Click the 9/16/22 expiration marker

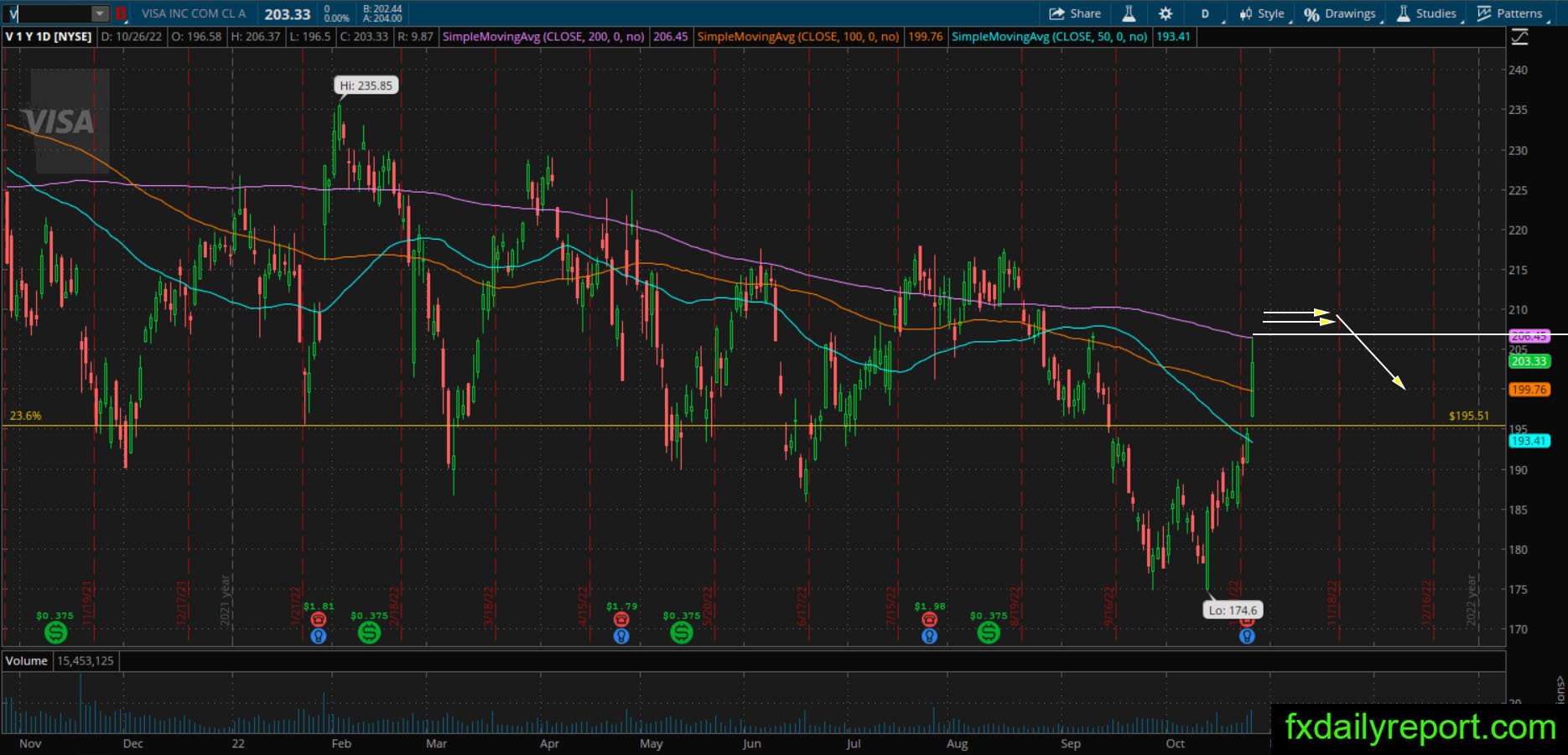tap(1109, 606)
